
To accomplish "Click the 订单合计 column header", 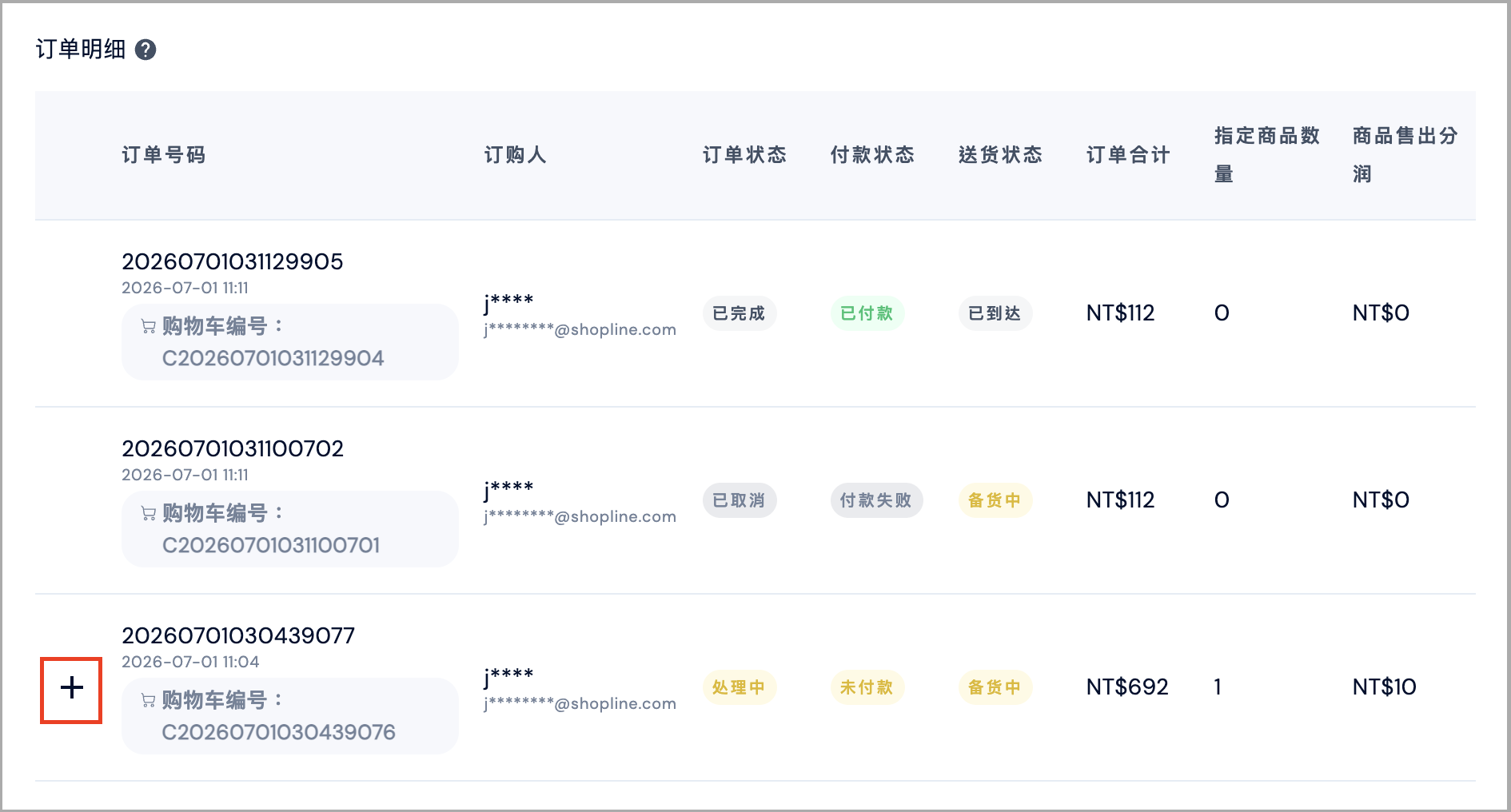I will click(x=1129, y=155).
